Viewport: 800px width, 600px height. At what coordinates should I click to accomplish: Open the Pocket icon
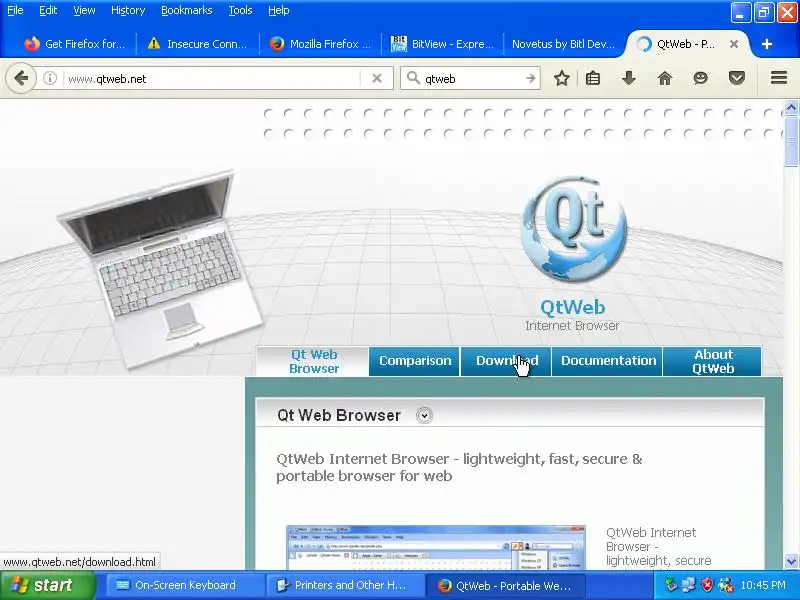tap(737, 79)
